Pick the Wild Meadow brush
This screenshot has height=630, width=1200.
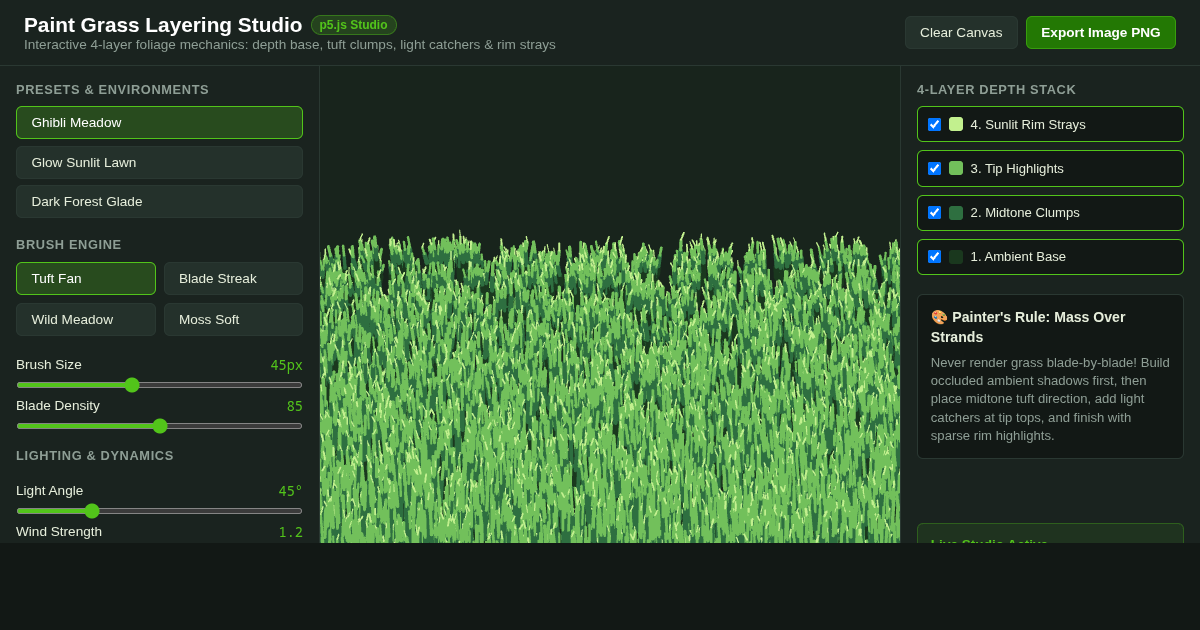[86, 319]
